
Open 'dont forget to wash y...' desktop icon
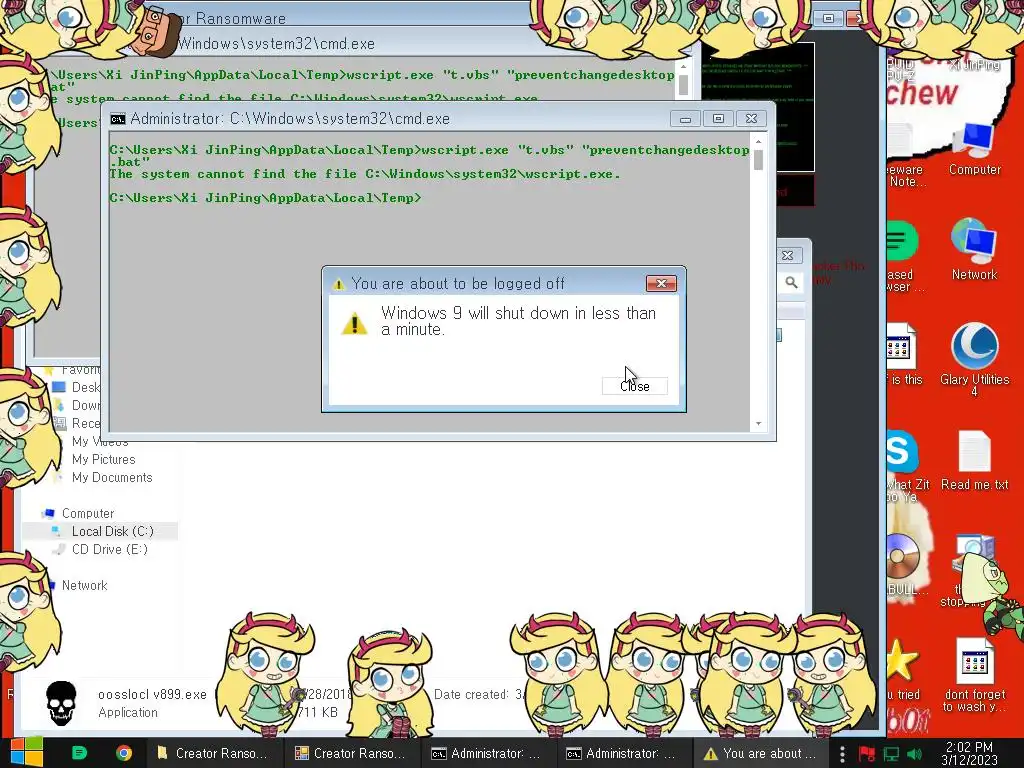tap(974, 675)
